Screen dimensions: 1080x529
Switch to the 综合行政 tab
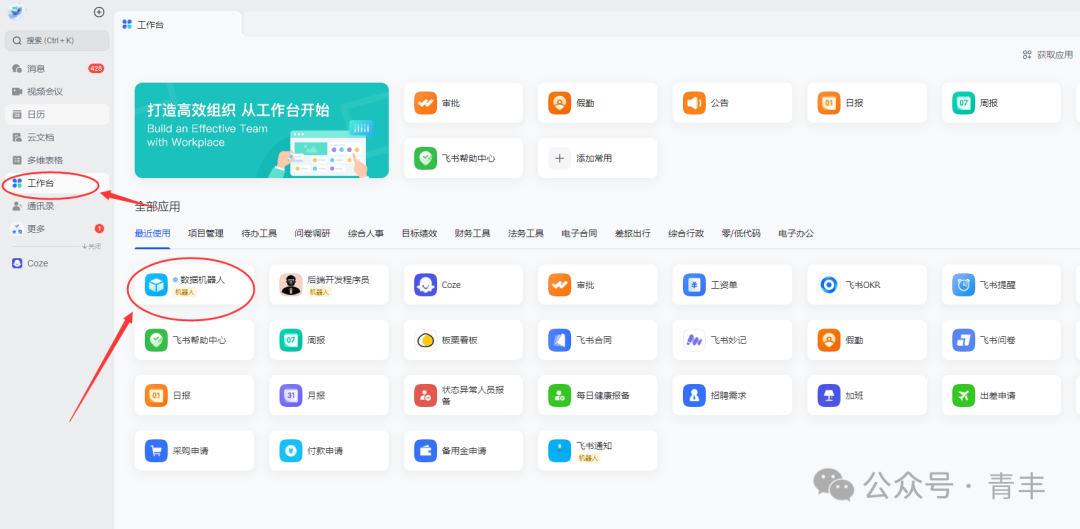click(x=686, y=234)
